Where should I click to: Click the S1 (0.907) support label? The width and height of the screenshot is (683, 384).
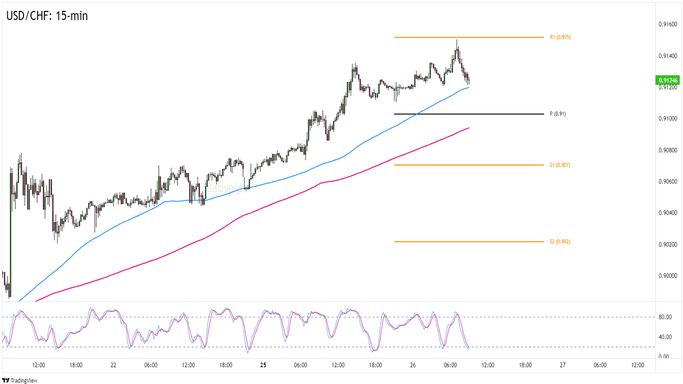[x=560, y=165]
